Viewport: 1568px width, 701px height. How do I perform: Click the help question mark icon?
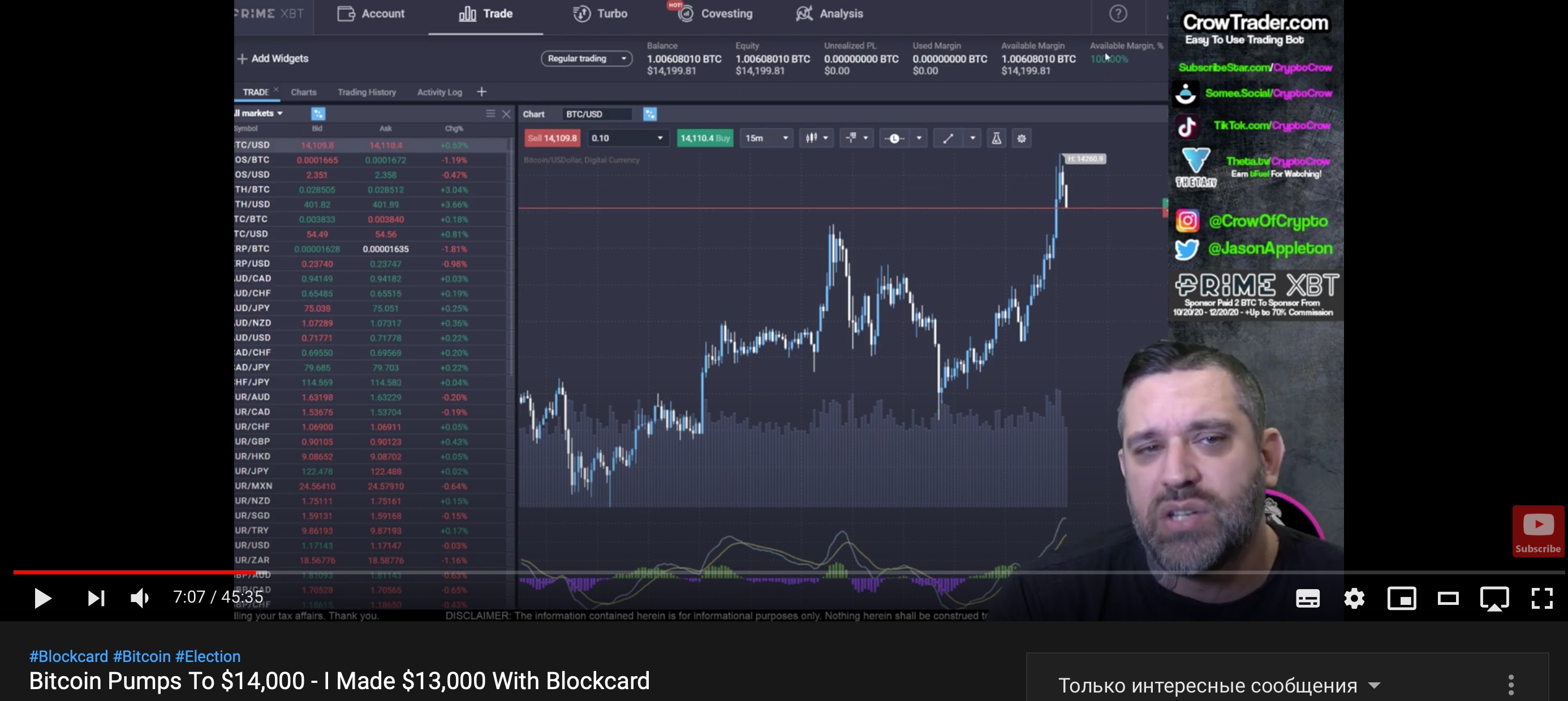(x=1118, y=14)
